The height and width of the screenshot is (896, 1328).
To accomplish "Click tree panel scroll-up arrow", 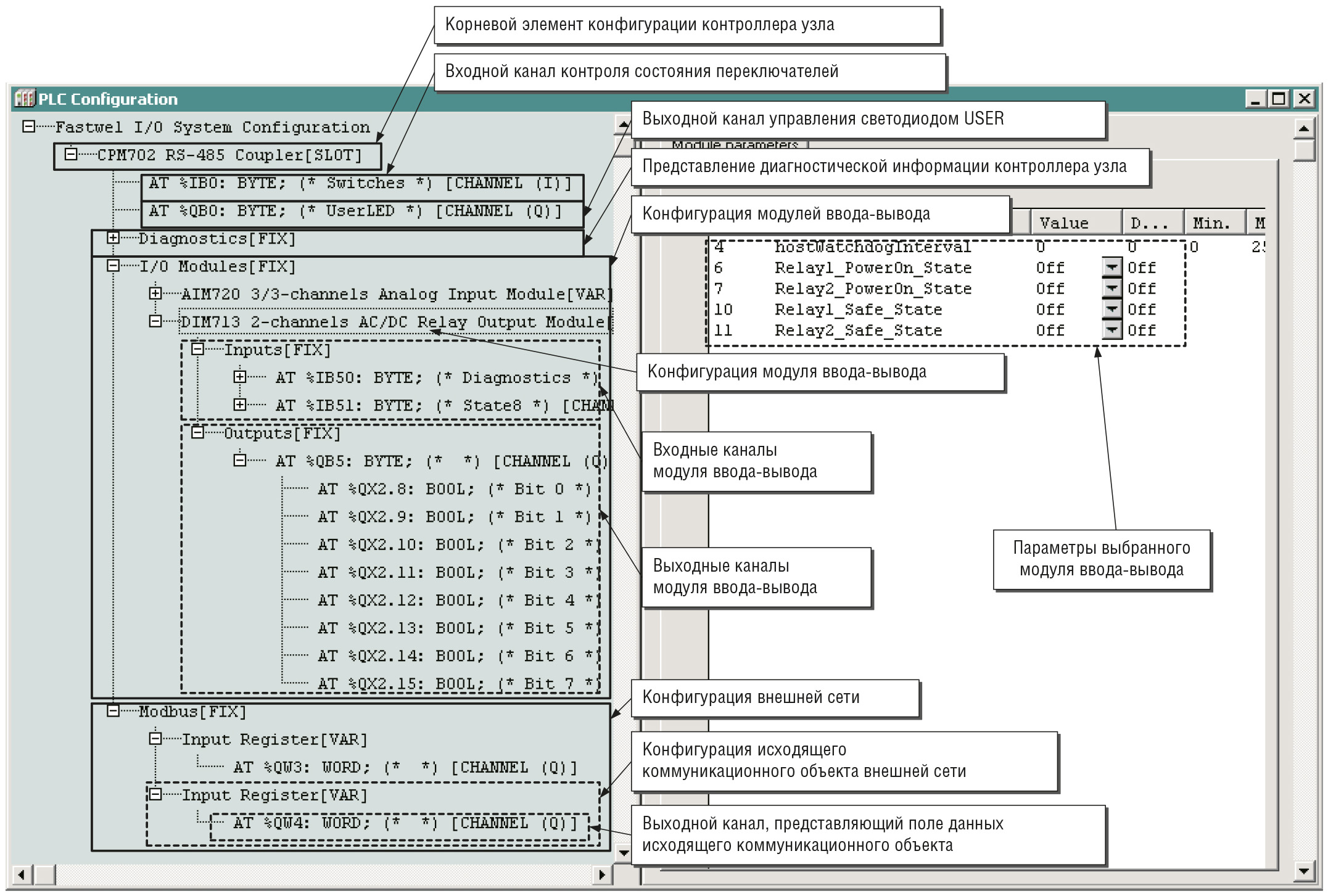I will [623, 125].
